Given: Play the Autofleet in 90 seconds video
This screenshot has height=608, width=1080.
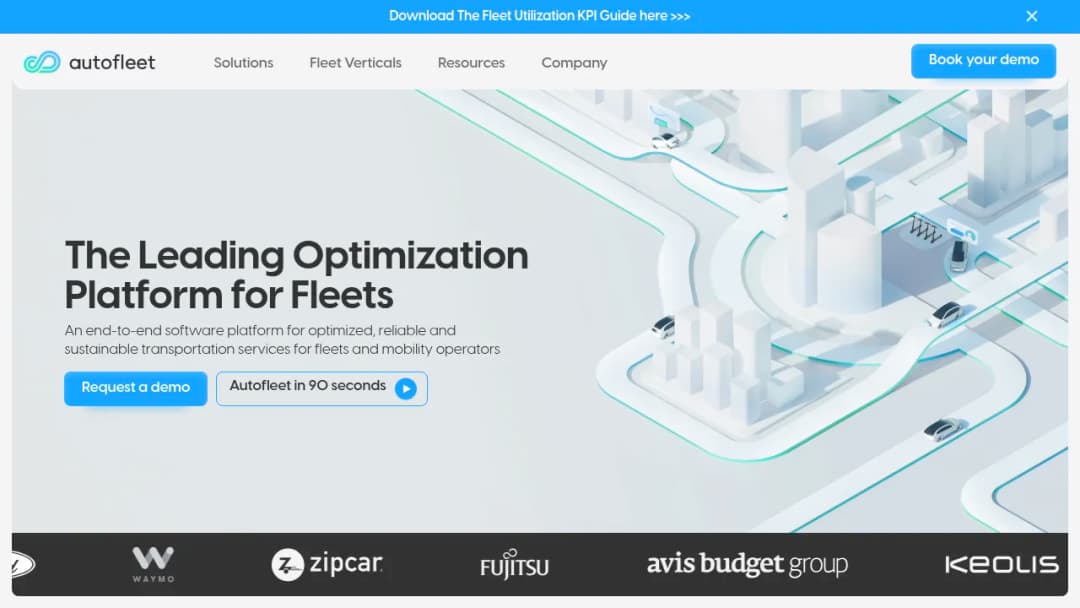Looking at the screenshot, I should (x=322, y=388).
